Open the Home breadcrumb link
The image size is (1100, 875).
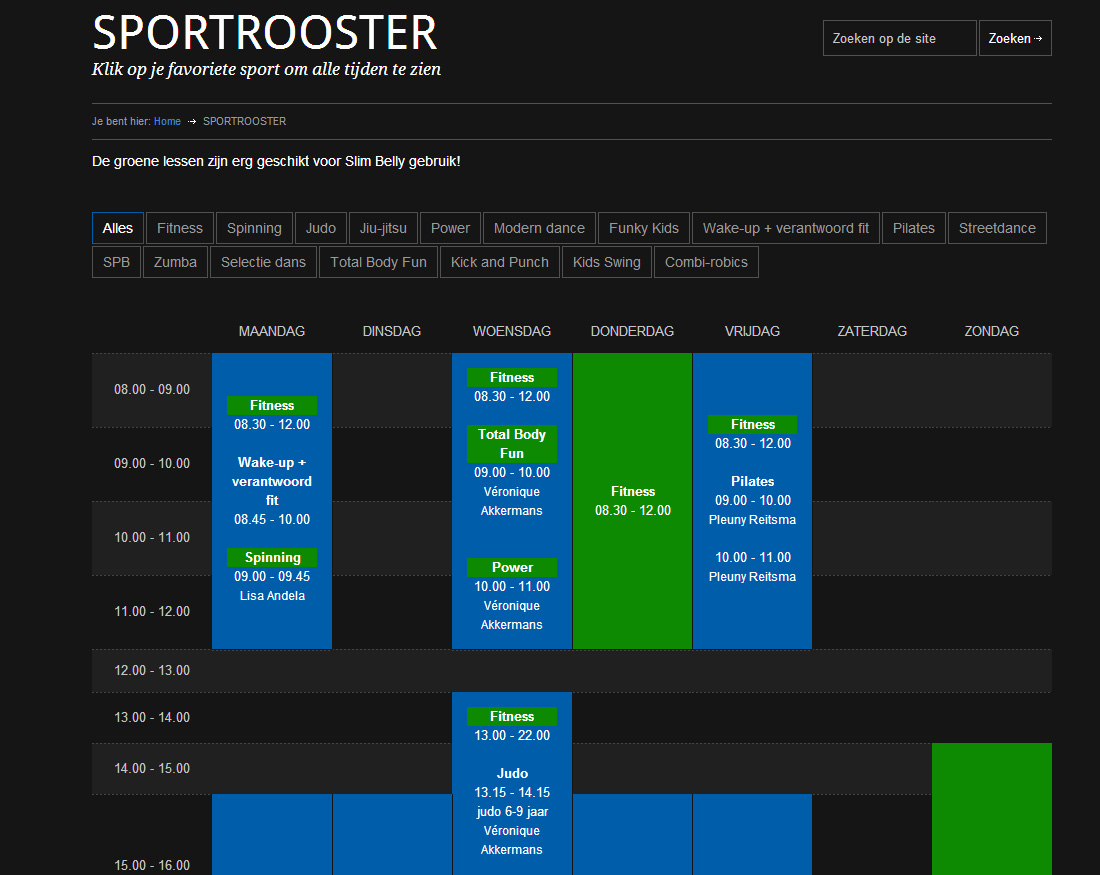point(167,121)
